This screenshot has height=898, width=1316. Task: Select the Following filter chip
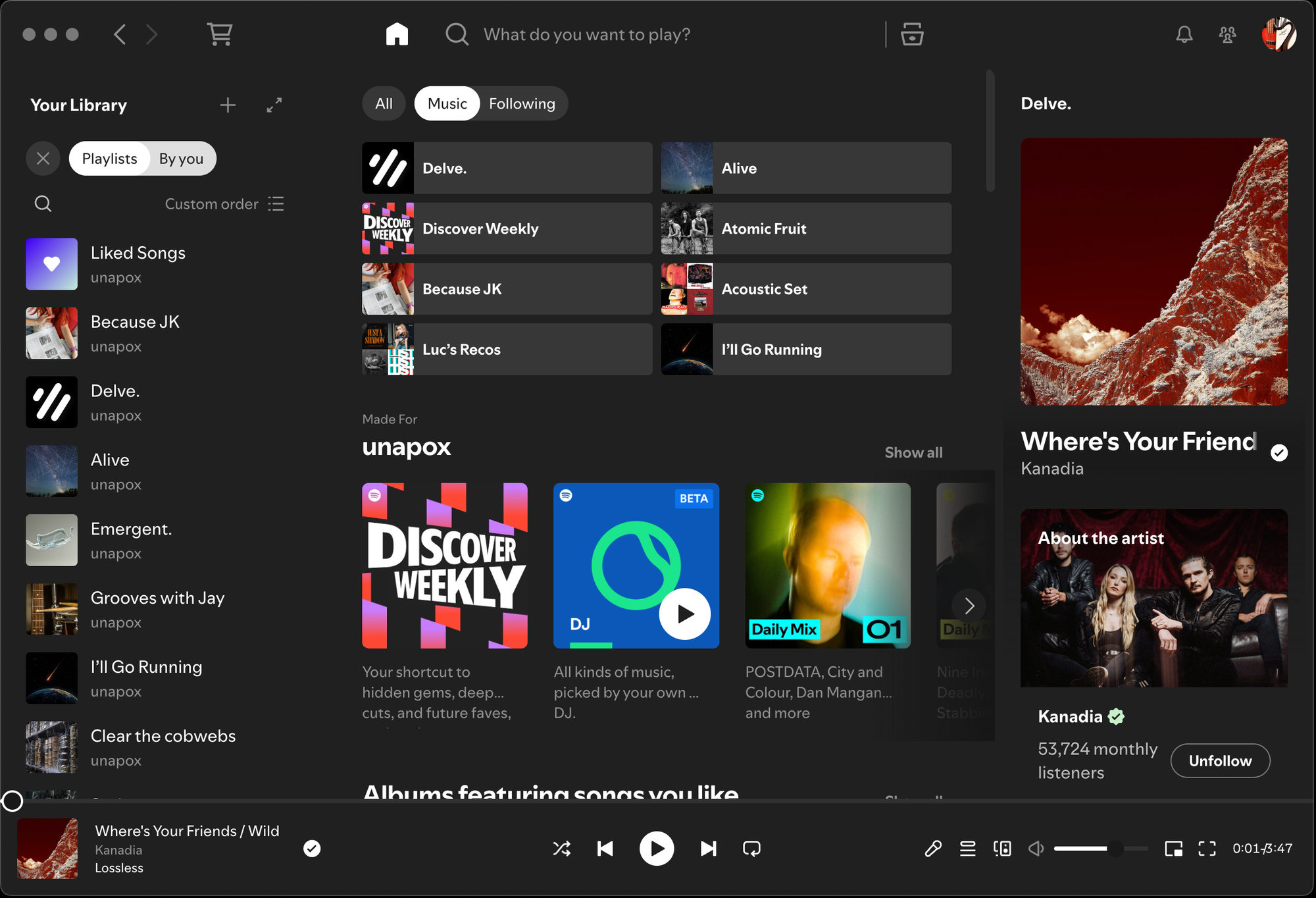click(x=522, y=103)
